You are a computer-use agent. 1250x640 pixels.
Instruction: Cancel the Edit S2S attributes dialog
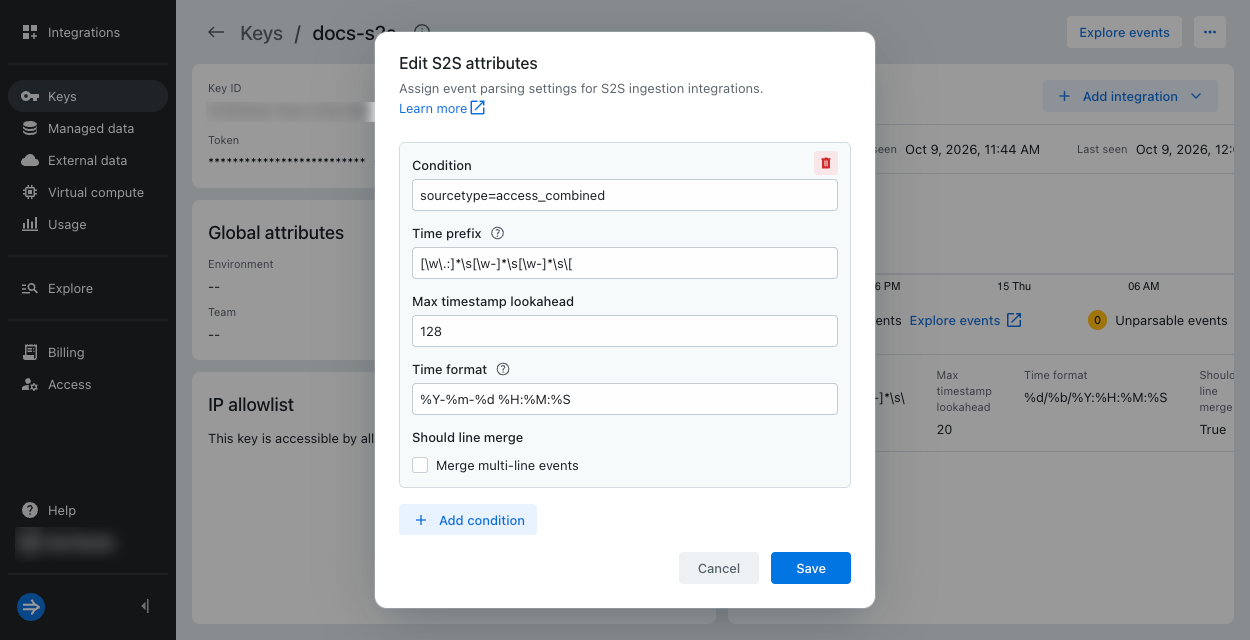719,568
